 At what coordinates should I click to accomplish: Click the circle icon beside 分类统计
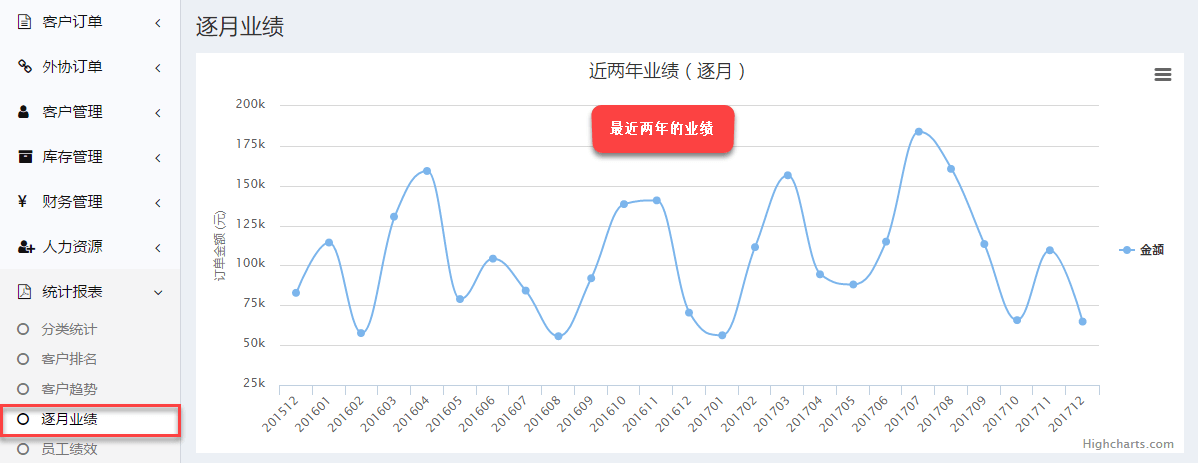click(x=23, y=329)
